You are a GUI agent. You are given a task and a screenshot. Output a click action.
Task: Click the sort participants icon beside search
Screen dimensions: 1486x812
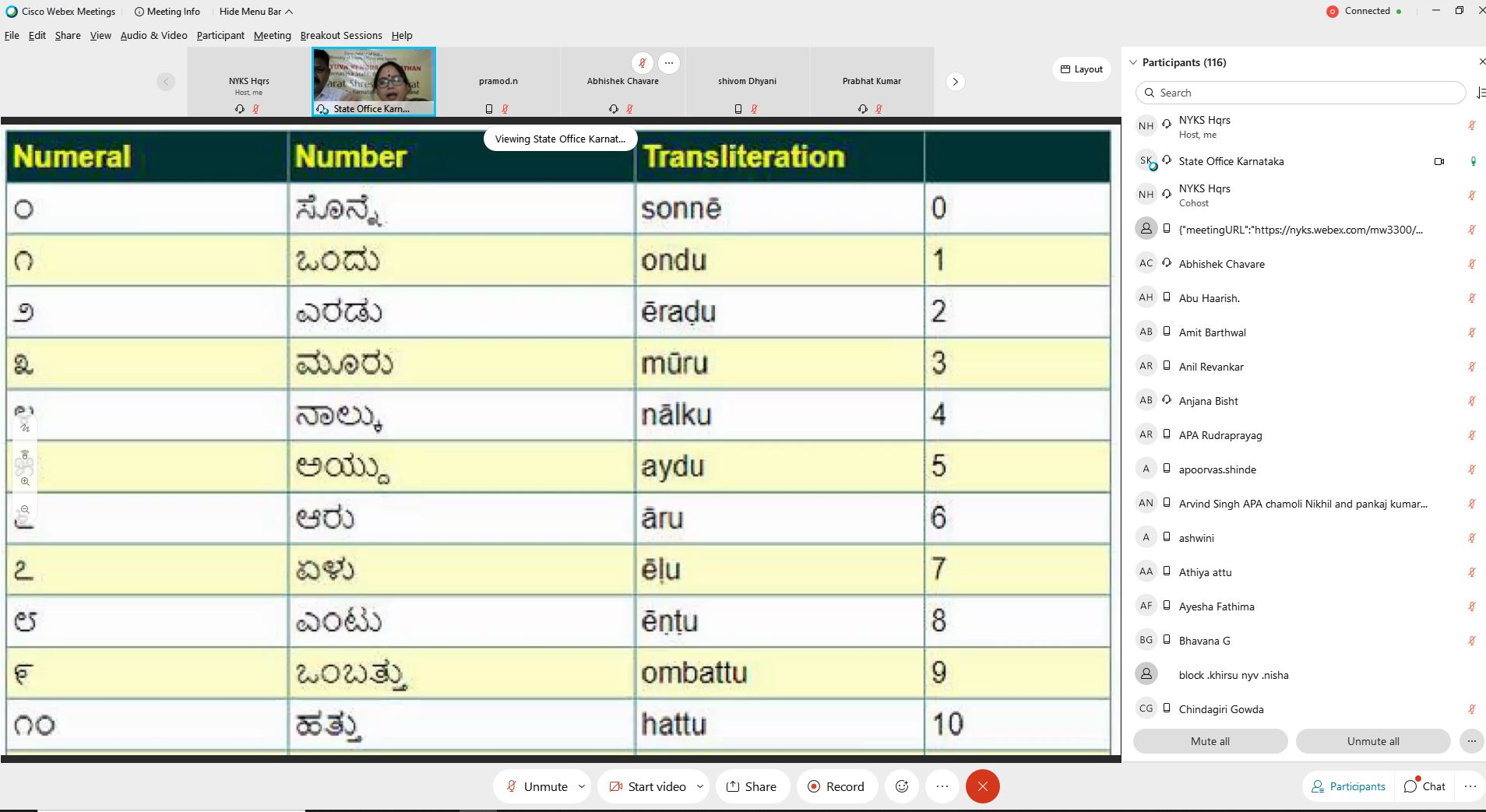(x=1480, y=93)
